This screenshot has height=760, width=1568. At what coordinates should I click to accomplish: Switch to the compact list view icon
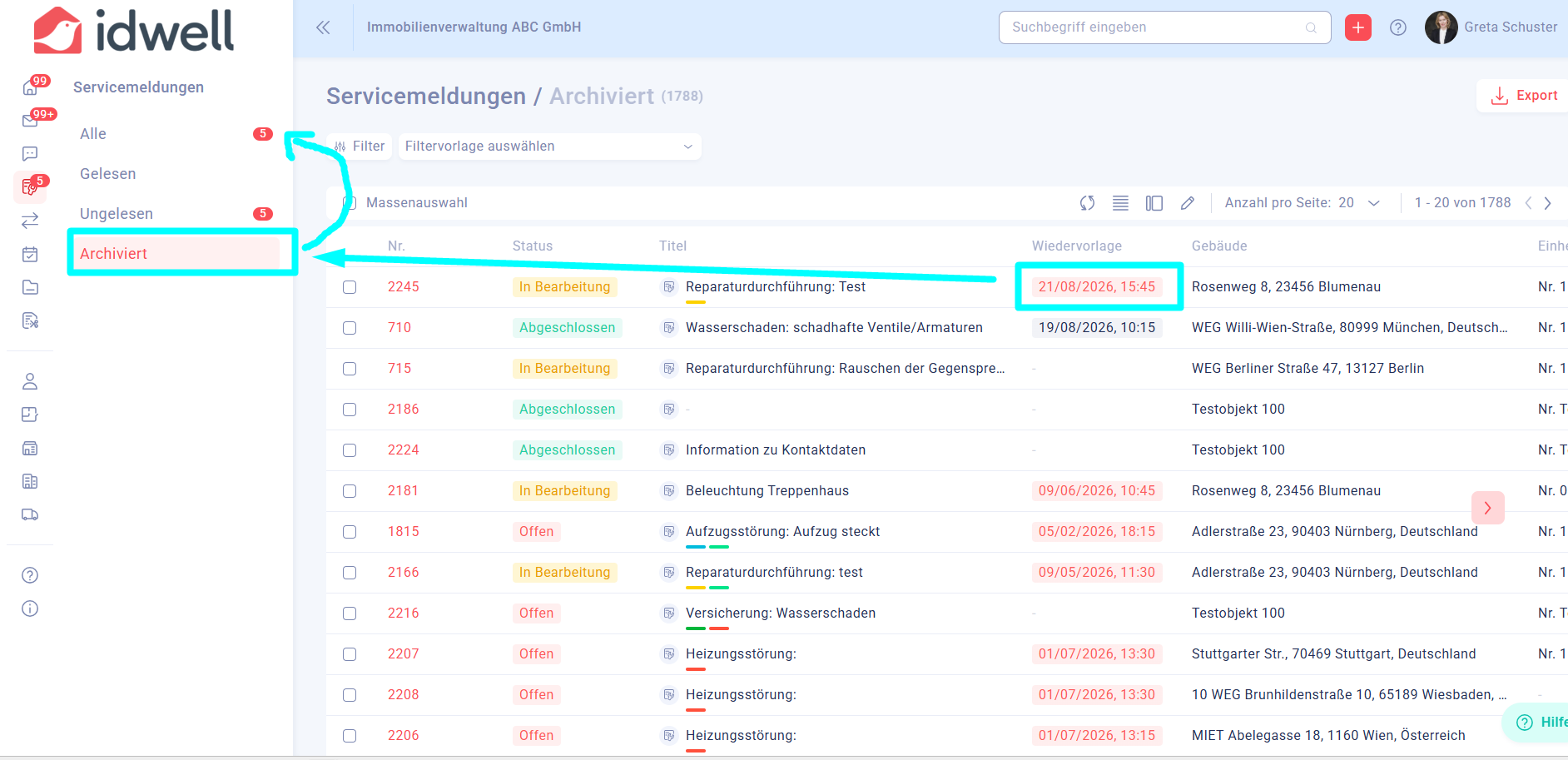[1120, 203]
